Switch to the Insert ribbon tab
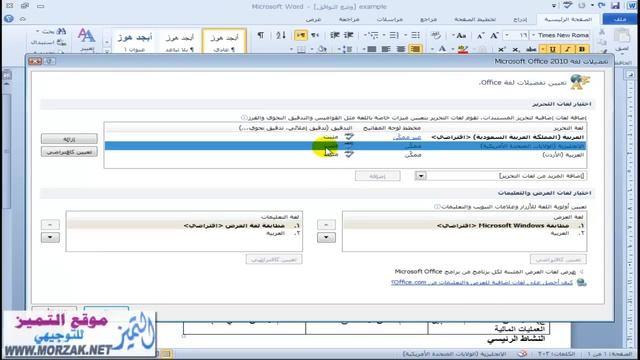This screenshot has width=640, height=360. tap(520, 19)
